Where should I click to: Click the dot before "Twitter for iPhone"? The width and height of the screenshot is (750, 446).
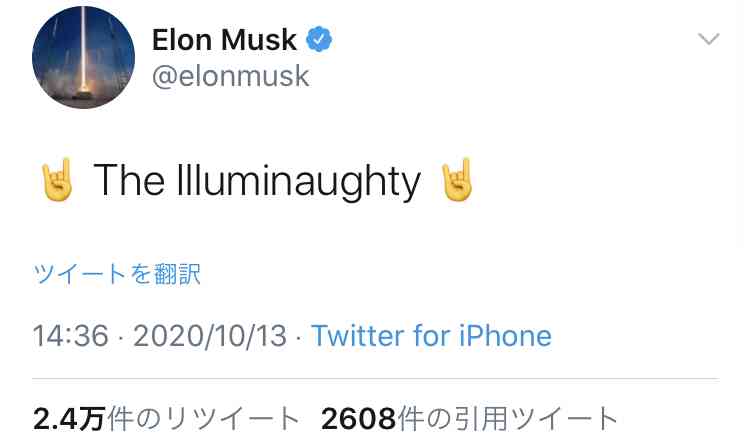pyautogui.click(x=299, y=336)
